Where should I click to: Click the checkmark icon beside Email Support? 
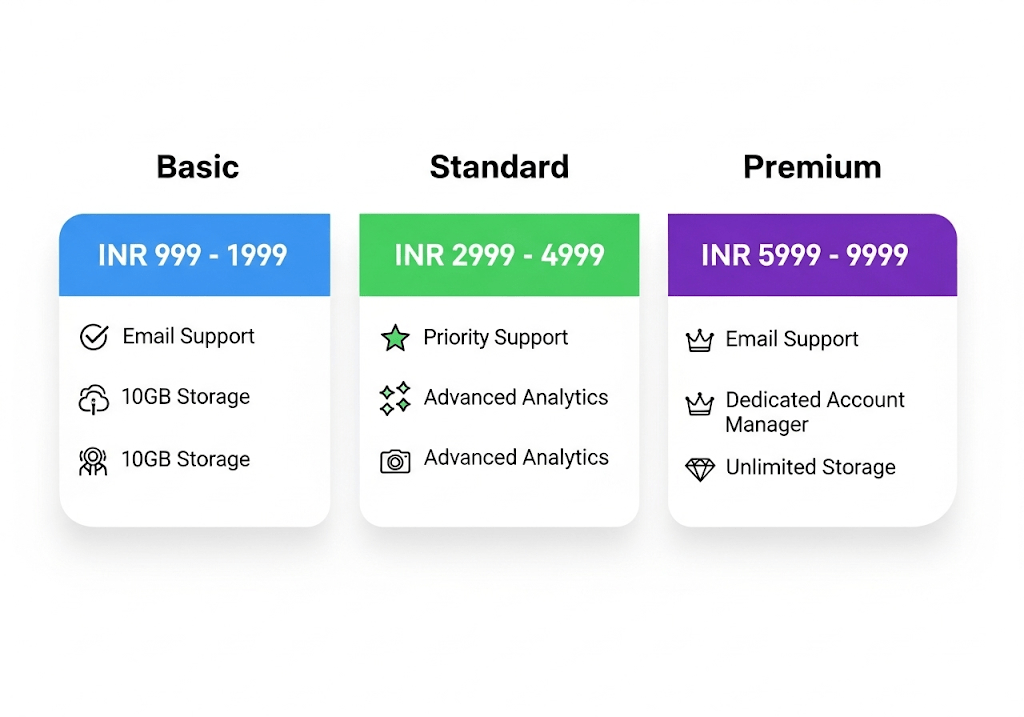[x=94, y=337]
